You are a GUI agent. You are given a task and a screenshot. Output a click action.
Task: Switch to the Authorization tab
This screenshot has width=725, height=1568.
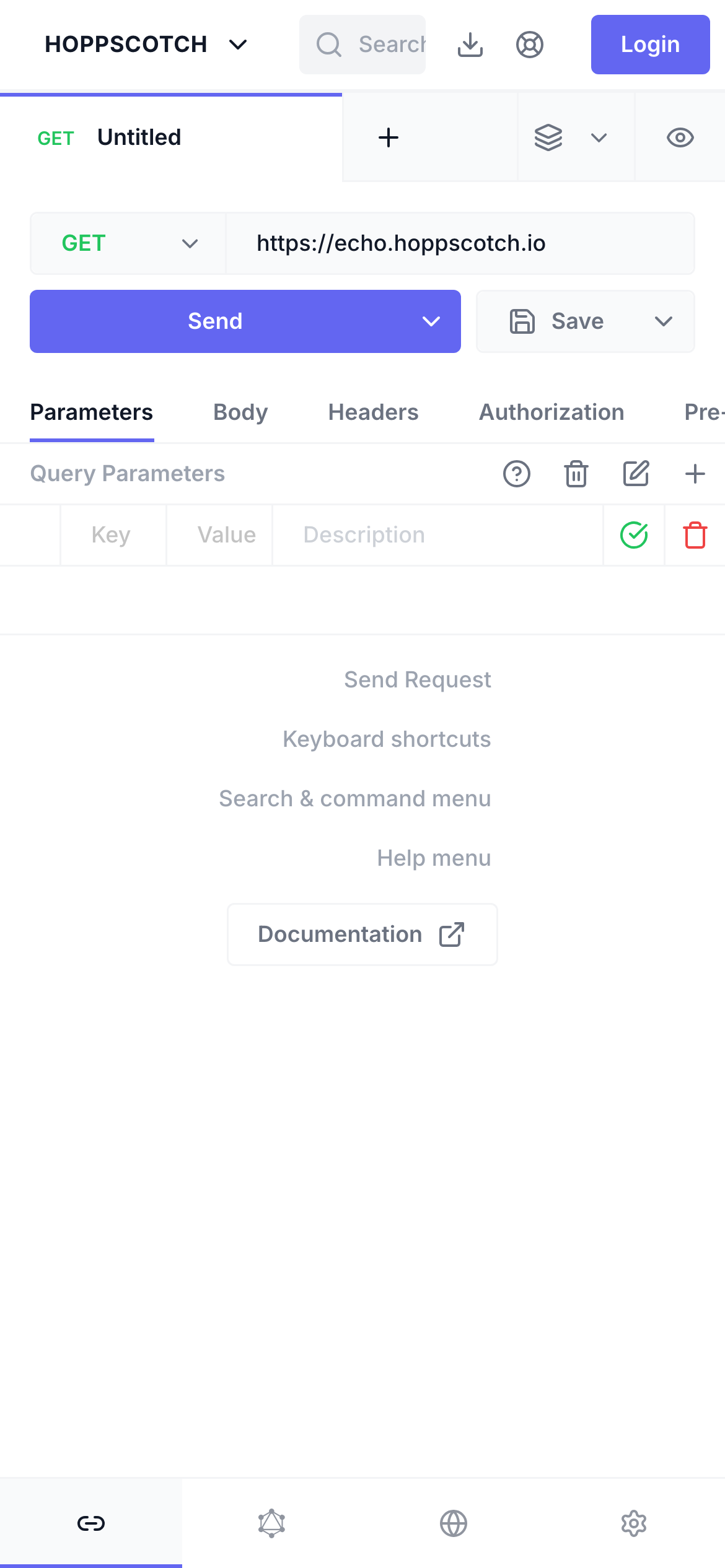click(551, 412)
